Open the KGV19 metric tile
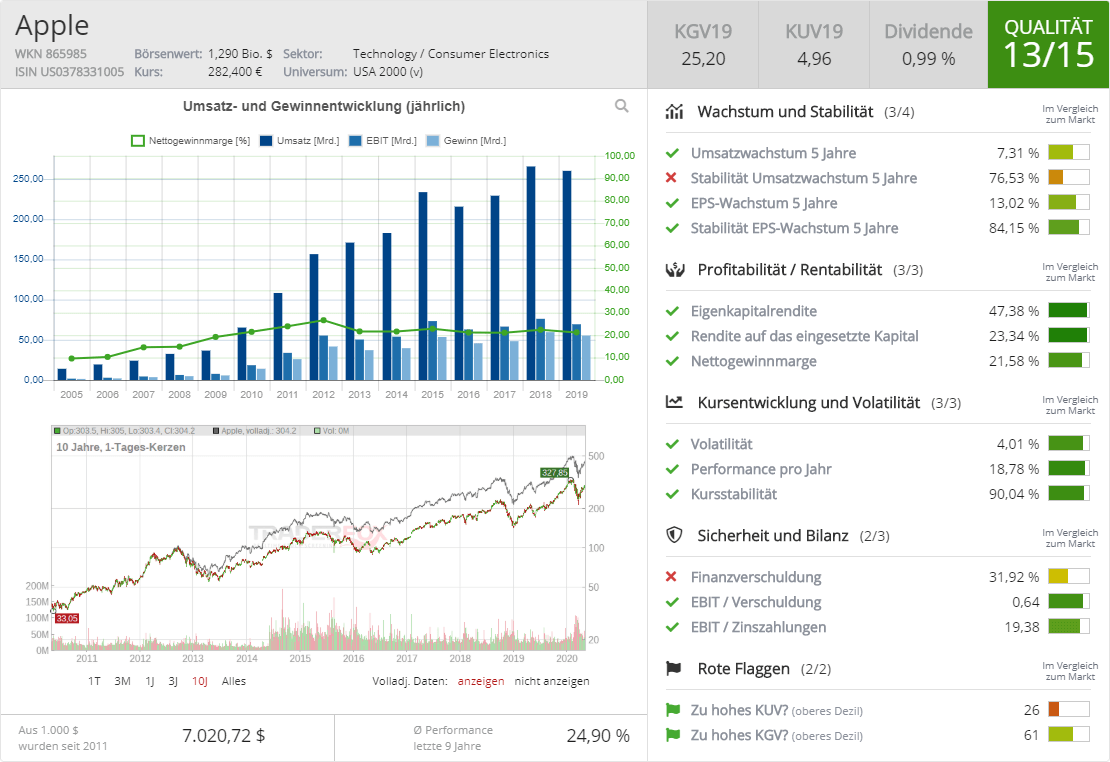 pyautogui.click(x=703, y=45)
